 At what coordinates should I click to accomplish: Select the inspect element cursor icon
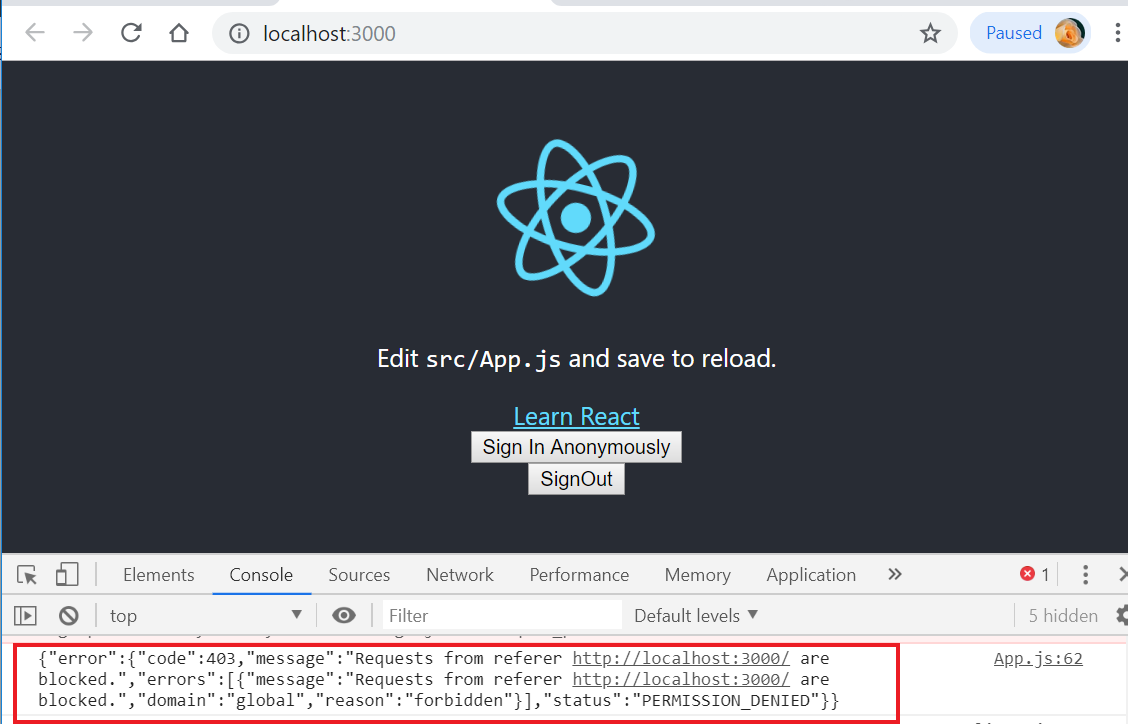(x=25, y=574)
